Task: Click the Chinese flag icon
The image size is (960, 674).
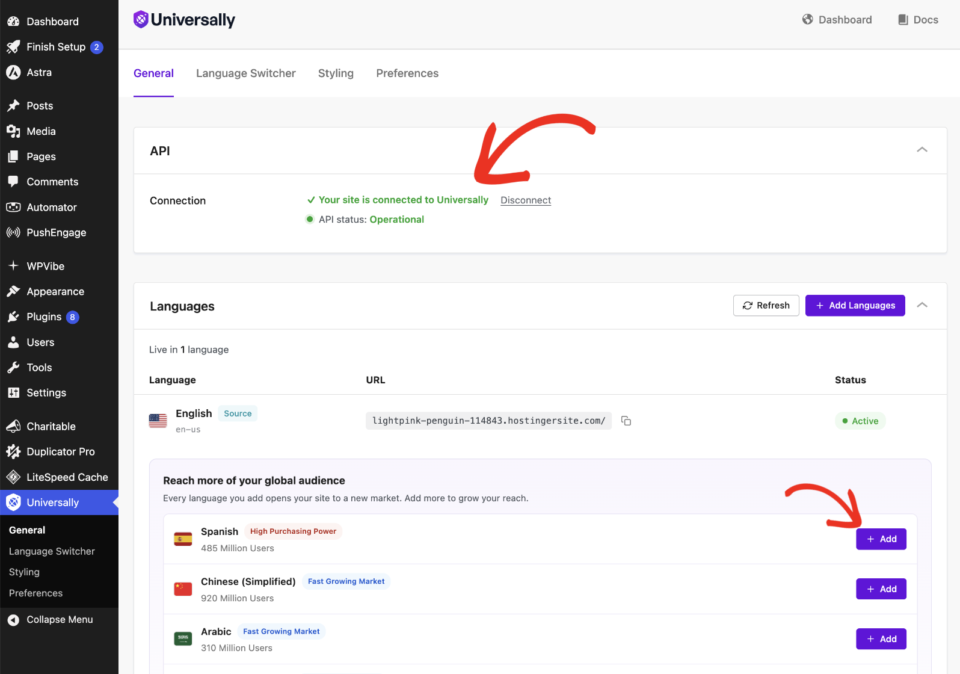Action: [182, 589]
